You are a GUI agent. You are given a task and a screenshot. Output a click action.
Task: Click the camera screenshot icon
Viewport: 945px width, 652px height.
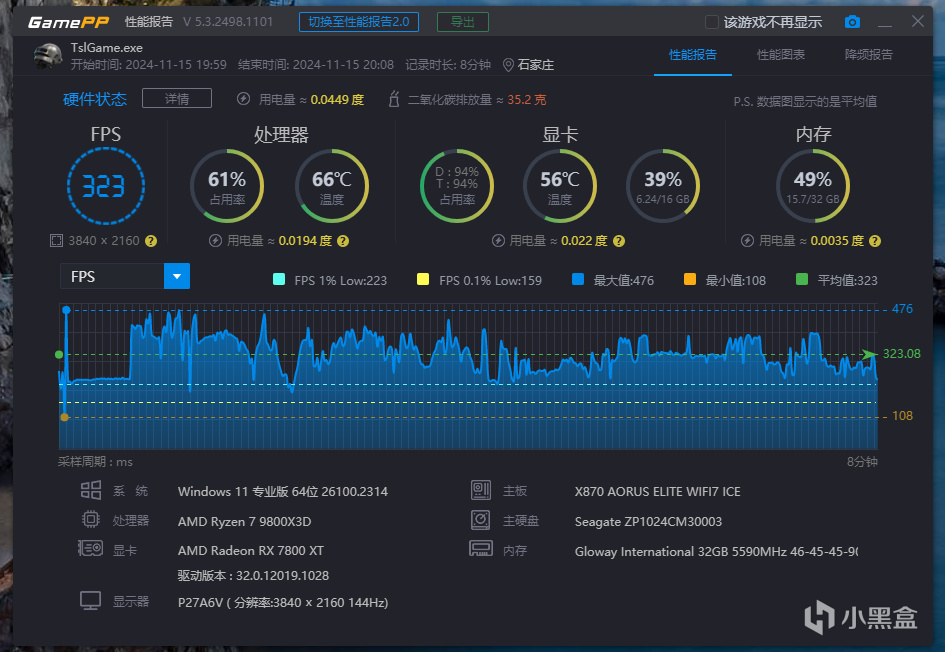852,22
